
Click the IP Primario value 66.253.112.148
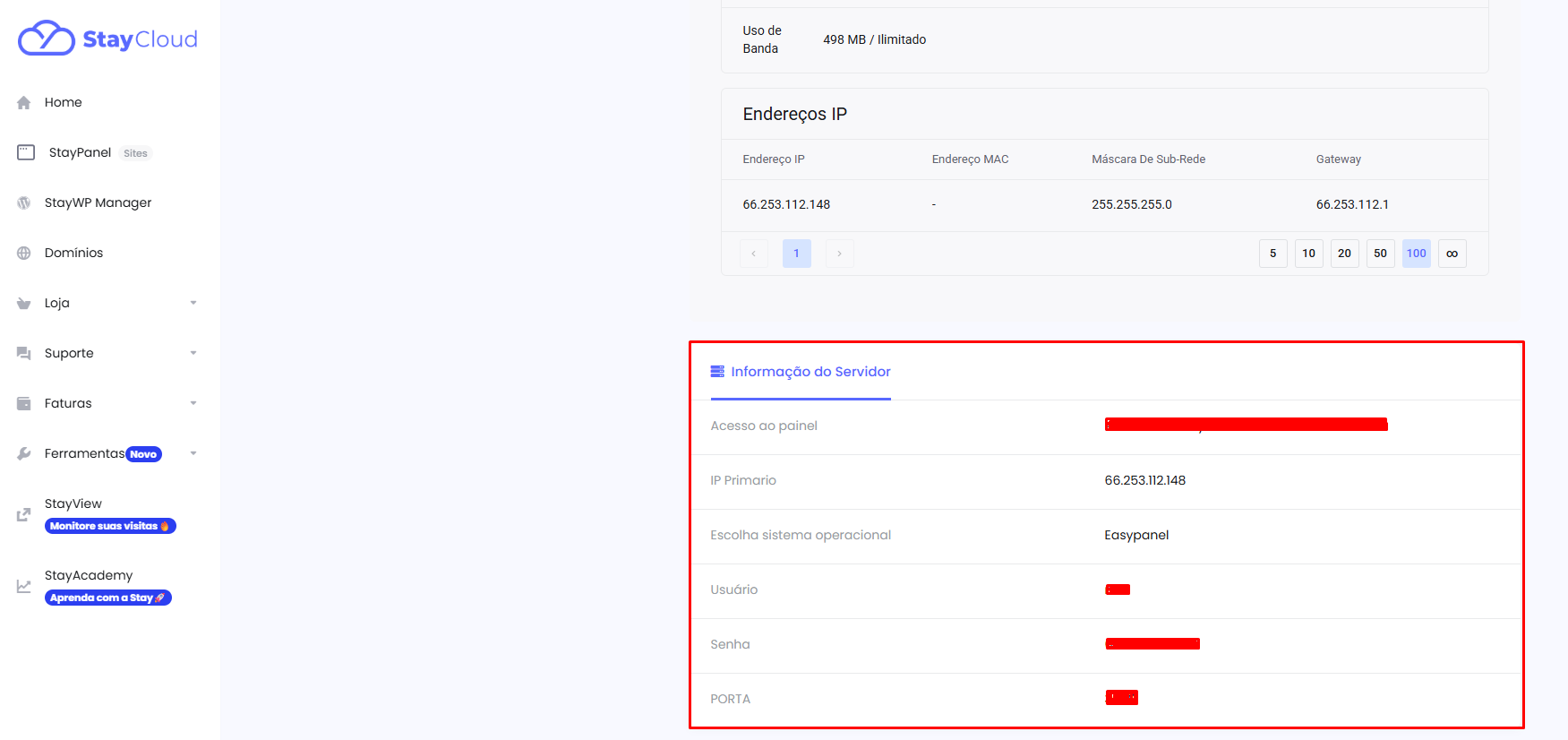pos(1145,480)
